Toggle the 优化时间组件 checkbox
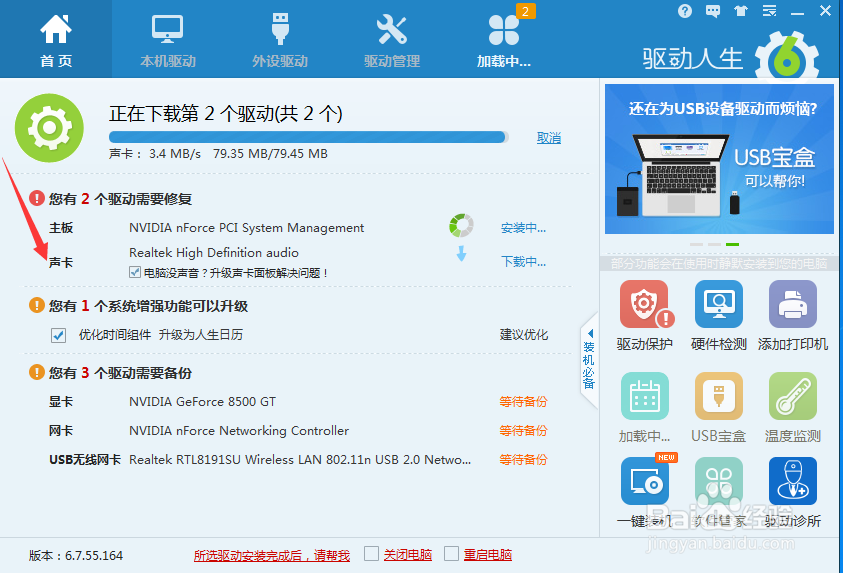The image size is (843, 573). [x=58, y=335]
